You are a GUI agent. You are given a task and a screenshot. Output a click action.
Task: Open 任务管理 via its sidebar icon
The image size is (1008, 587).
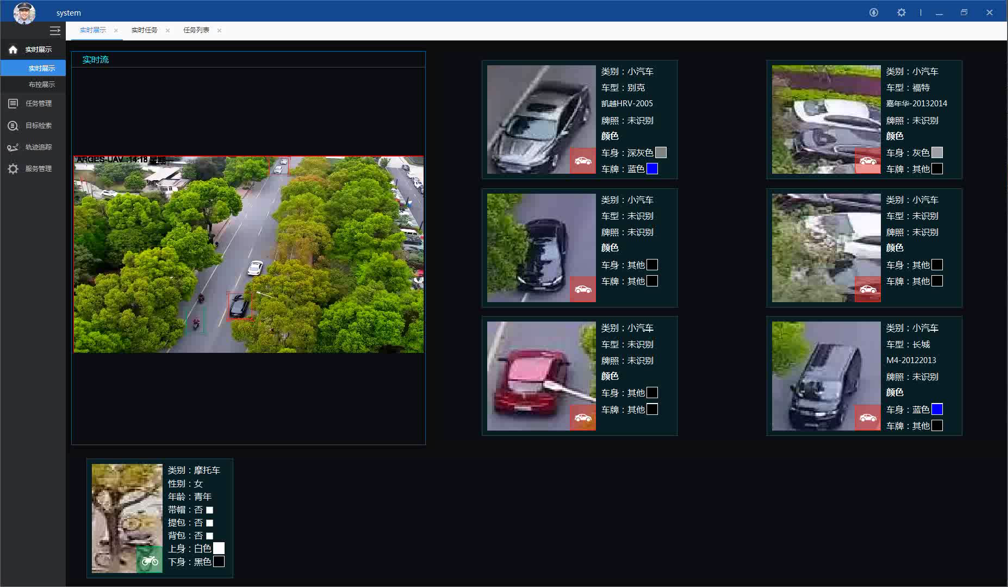point(13,103)
